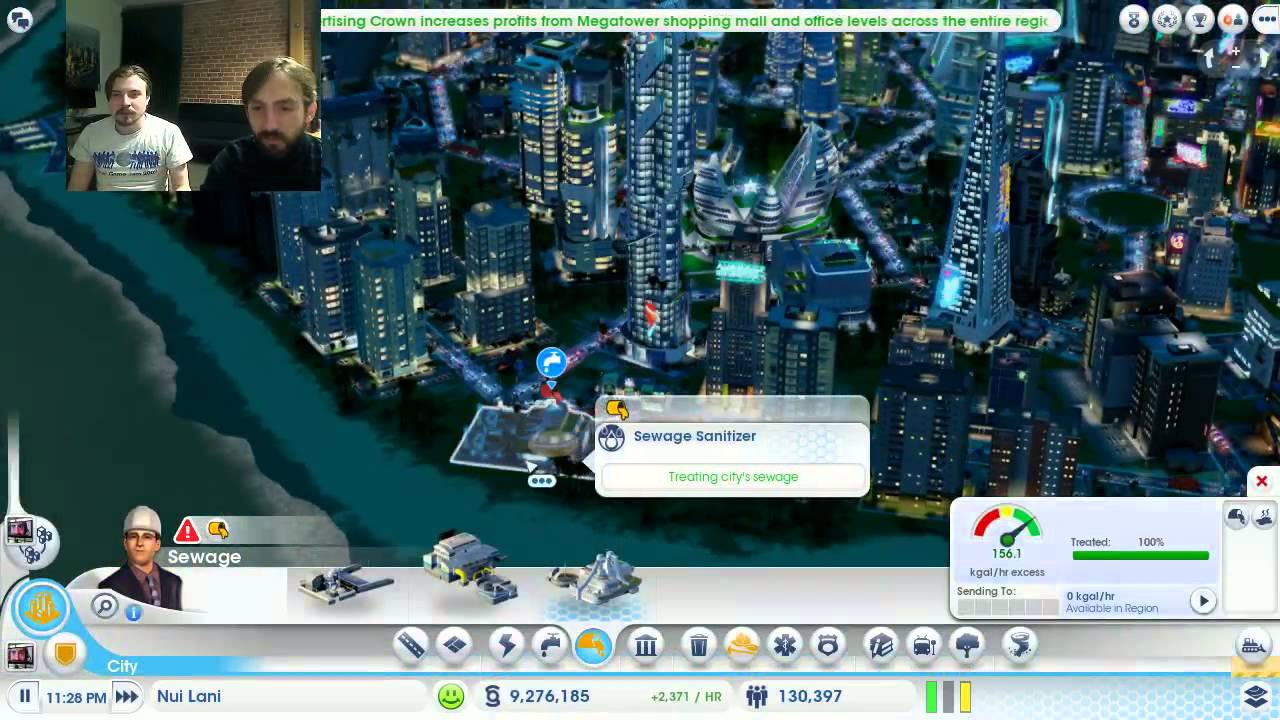This screenshot has width=1280, height=720.
Task: Open the Parks tree menu
Action: [x=967, y=645]
